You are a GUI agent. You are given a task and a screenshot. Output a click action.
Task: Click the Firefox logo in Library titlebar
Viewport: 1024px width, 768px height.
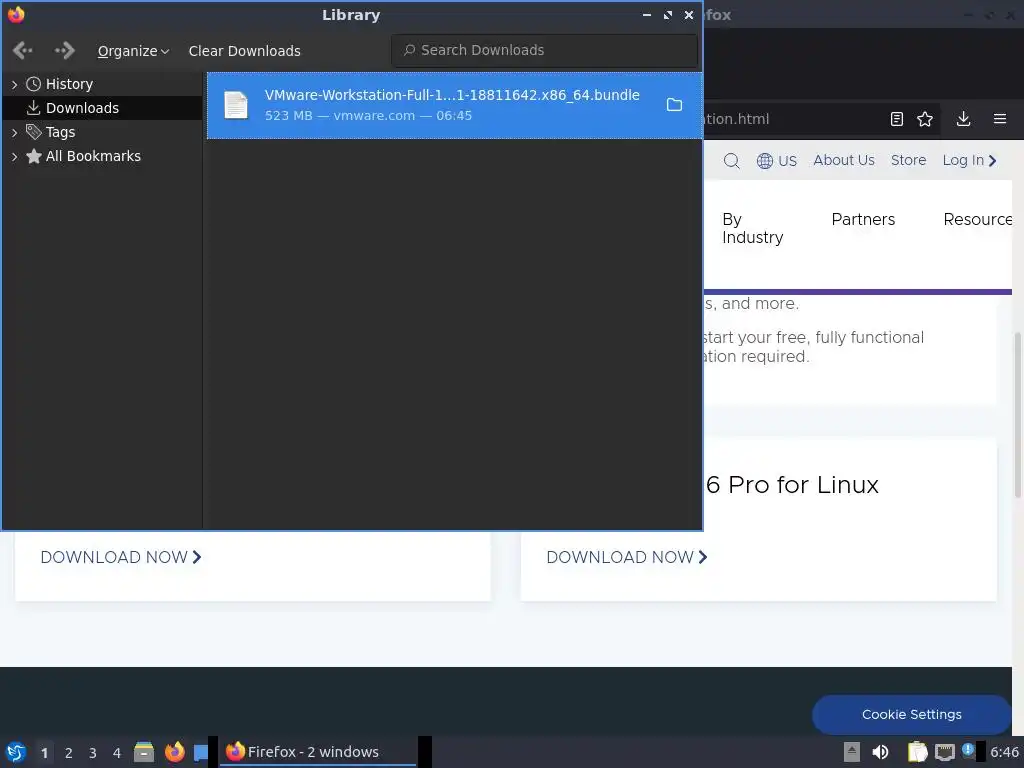(x=16, y=14)
